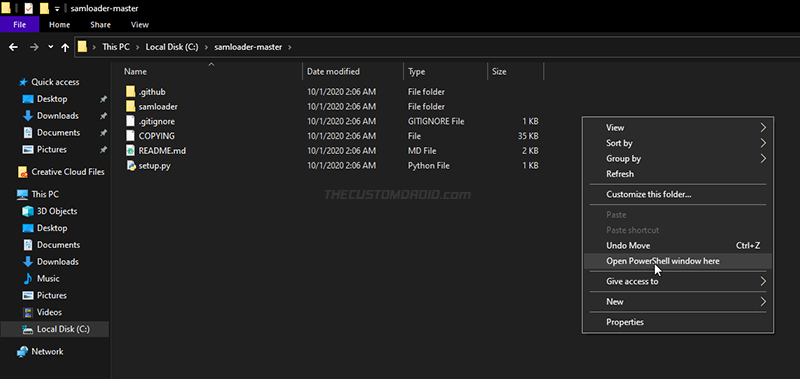Open the .github folder icon
This screenshot has height=379, width=800.
[x=131, y=92]
